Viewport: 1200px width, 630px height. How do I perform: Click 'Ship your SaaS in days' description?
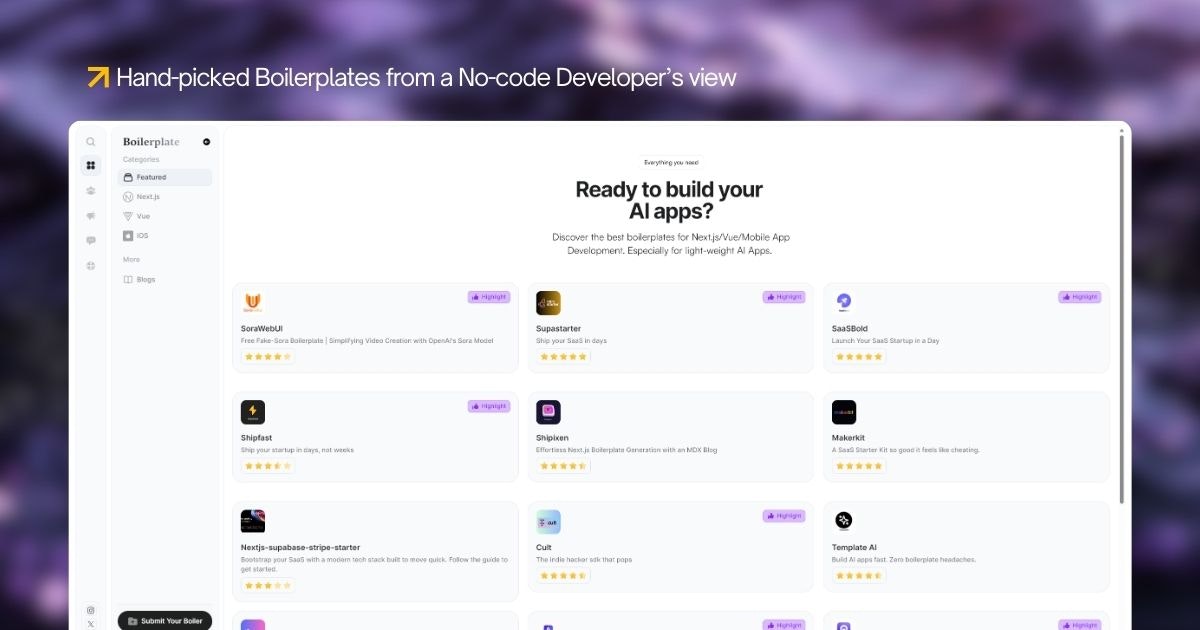click(x=571, y=341)
